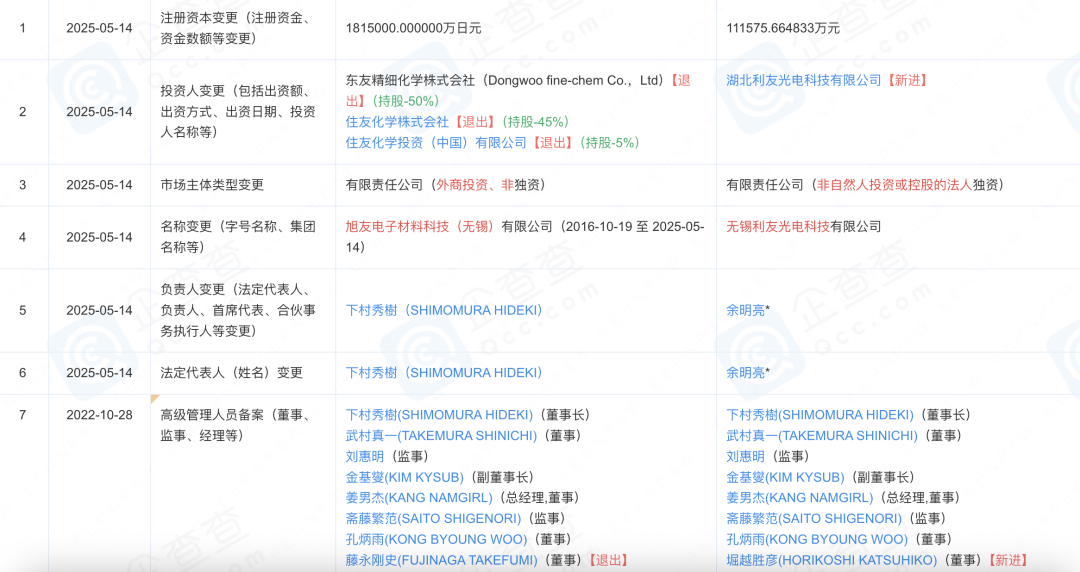1080x572 pixels.
Task: Click row number 4 cell
Action: [23, 237]
